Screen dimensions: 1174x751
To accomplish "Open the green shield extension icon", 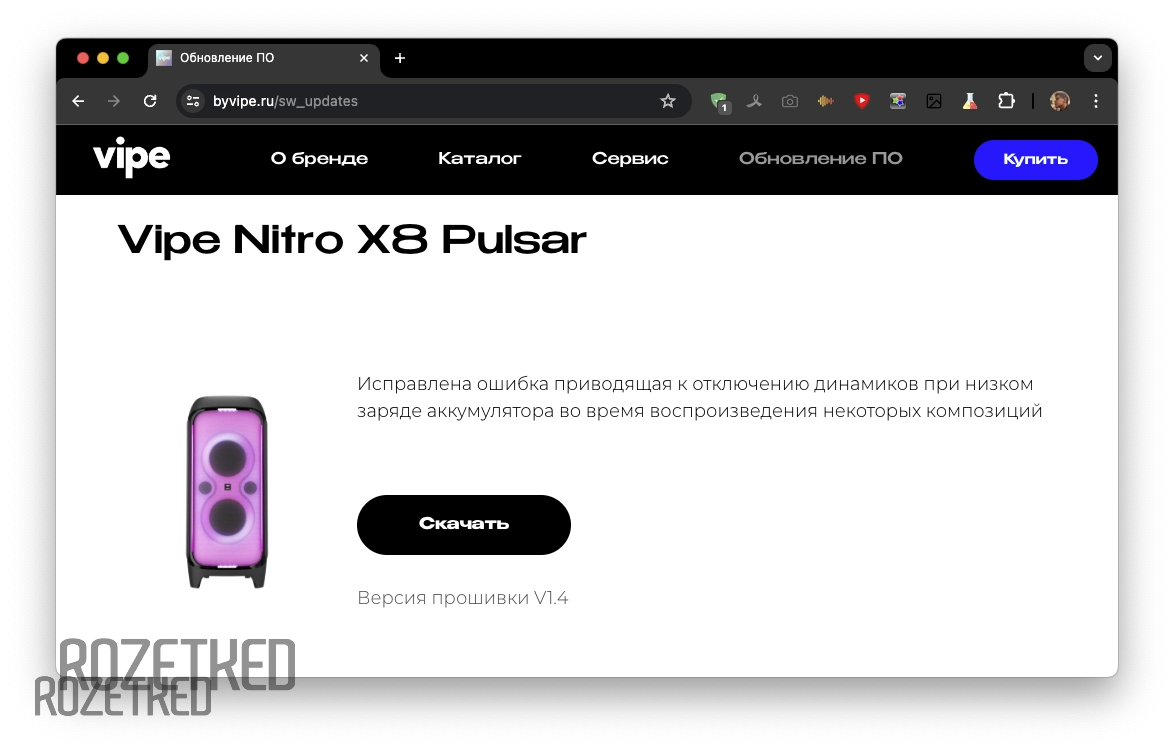I will [720, 102].
